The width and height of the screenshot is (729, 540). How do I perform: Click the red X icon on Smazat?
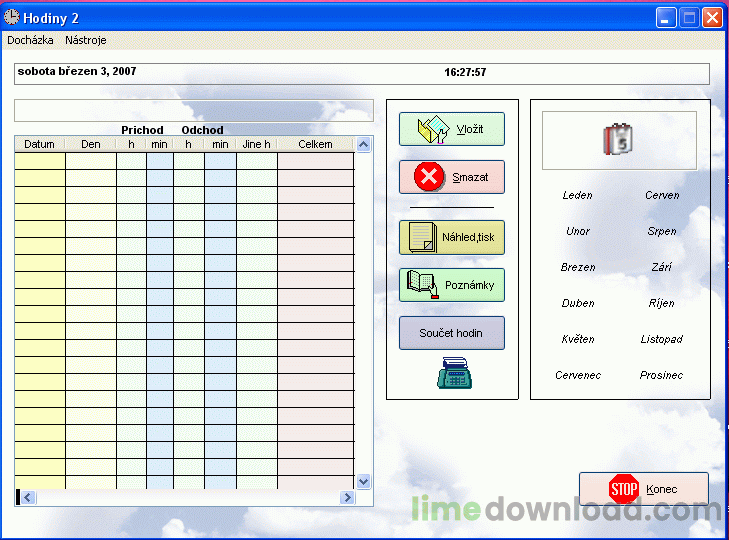pyautogui.click(x=429, y=177)
